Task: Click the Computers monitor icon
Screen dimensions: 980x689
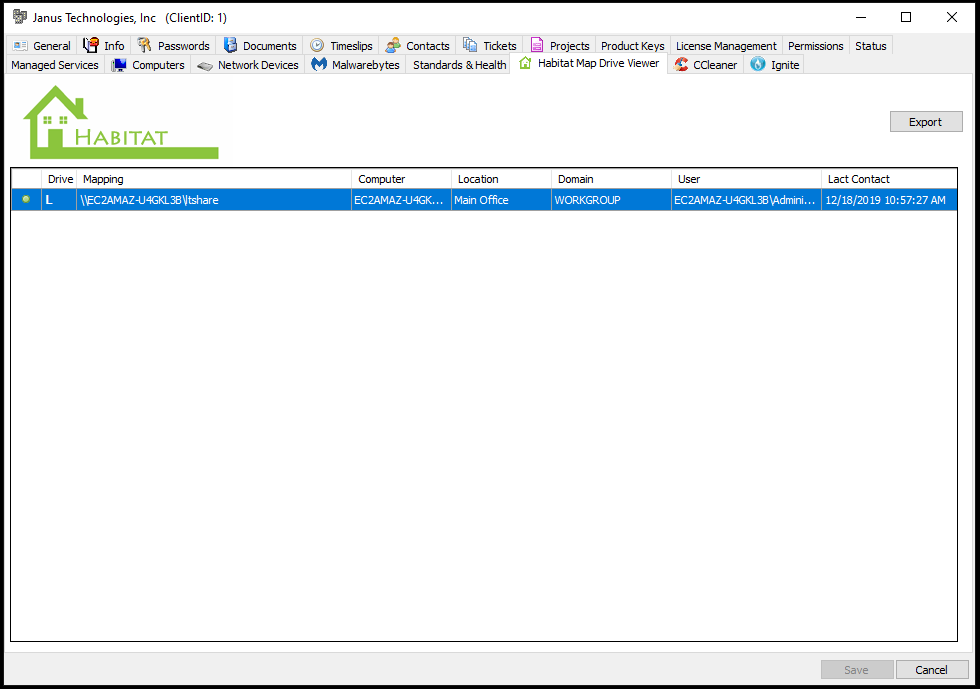Action: tap(119, 65)
